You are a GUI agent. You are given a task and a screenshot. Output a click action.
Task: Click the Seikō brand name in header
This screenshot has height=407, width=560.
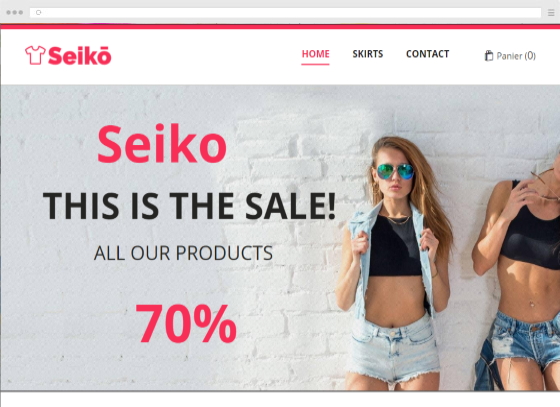(80, 56)
